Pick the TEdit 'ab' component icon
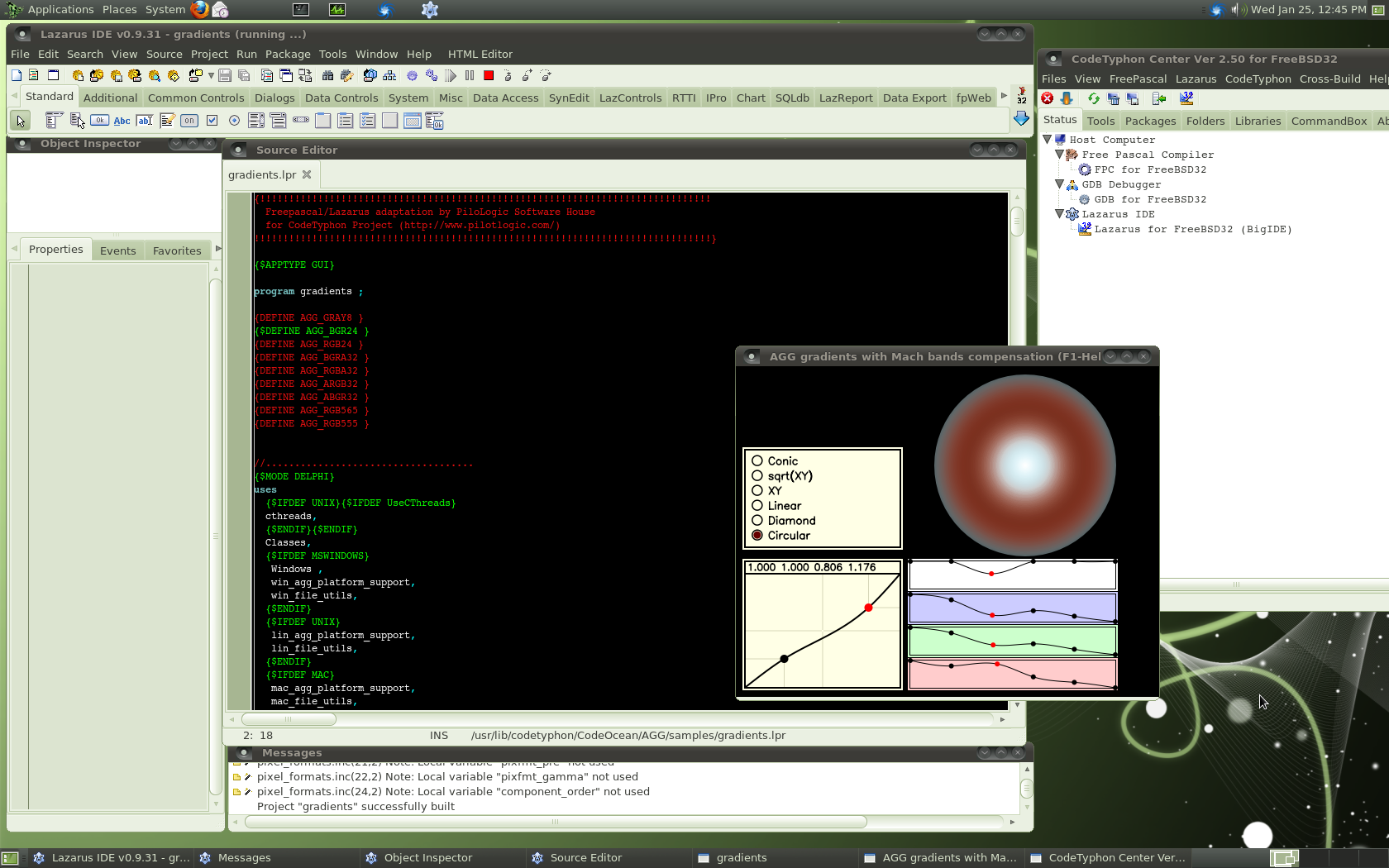1389x868 pixels. (144, 121)
